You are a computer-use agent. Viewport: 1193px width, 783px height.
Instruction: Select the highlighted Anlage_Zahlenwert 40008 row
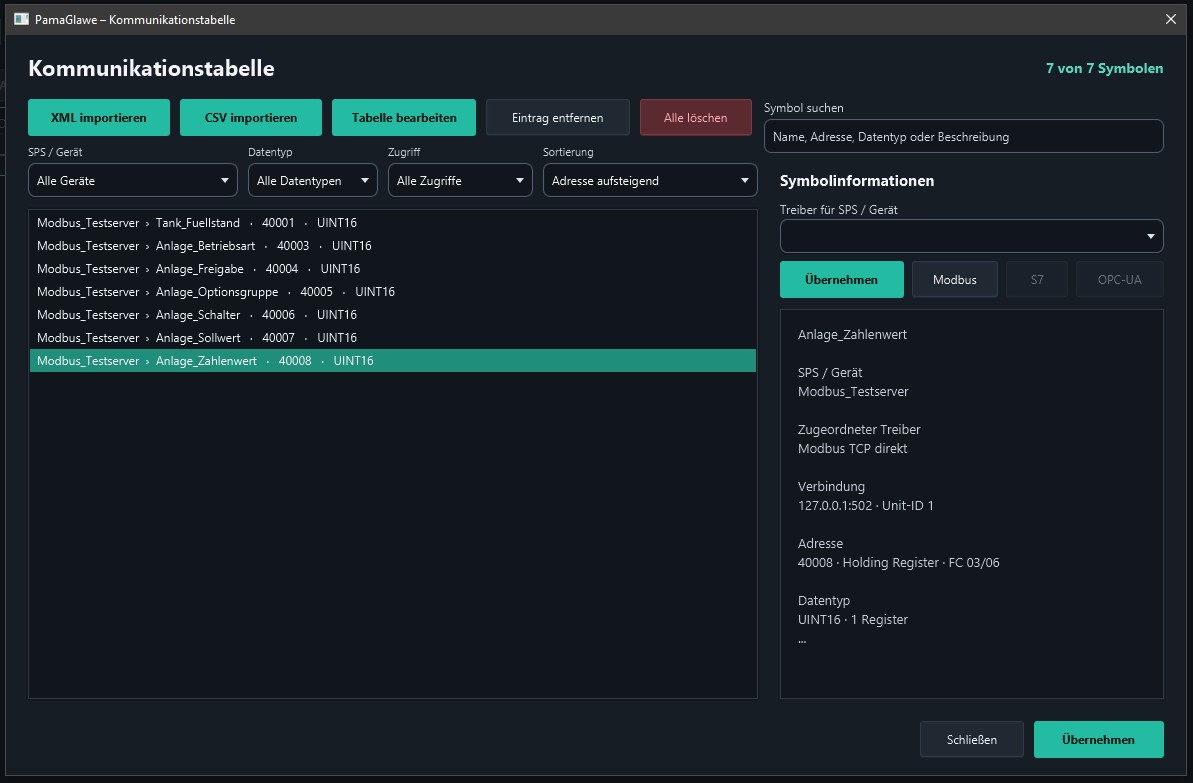tap(393, 361)
